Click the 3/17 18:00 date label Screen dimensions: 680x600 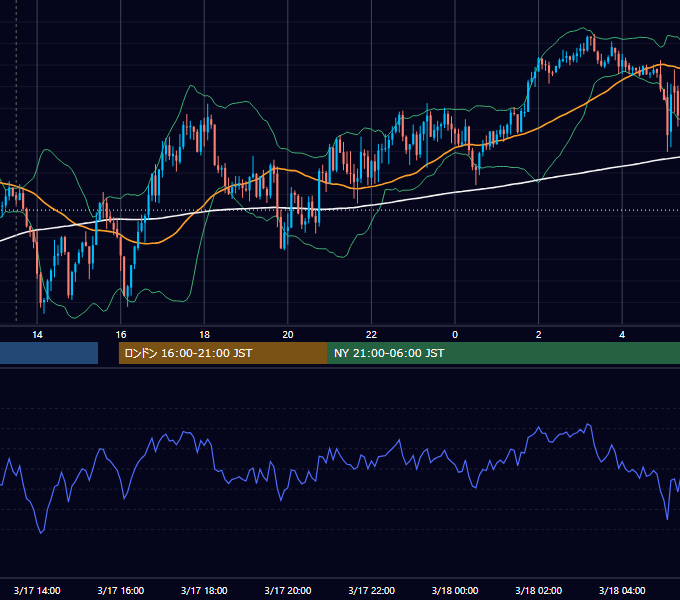point(204,590)
